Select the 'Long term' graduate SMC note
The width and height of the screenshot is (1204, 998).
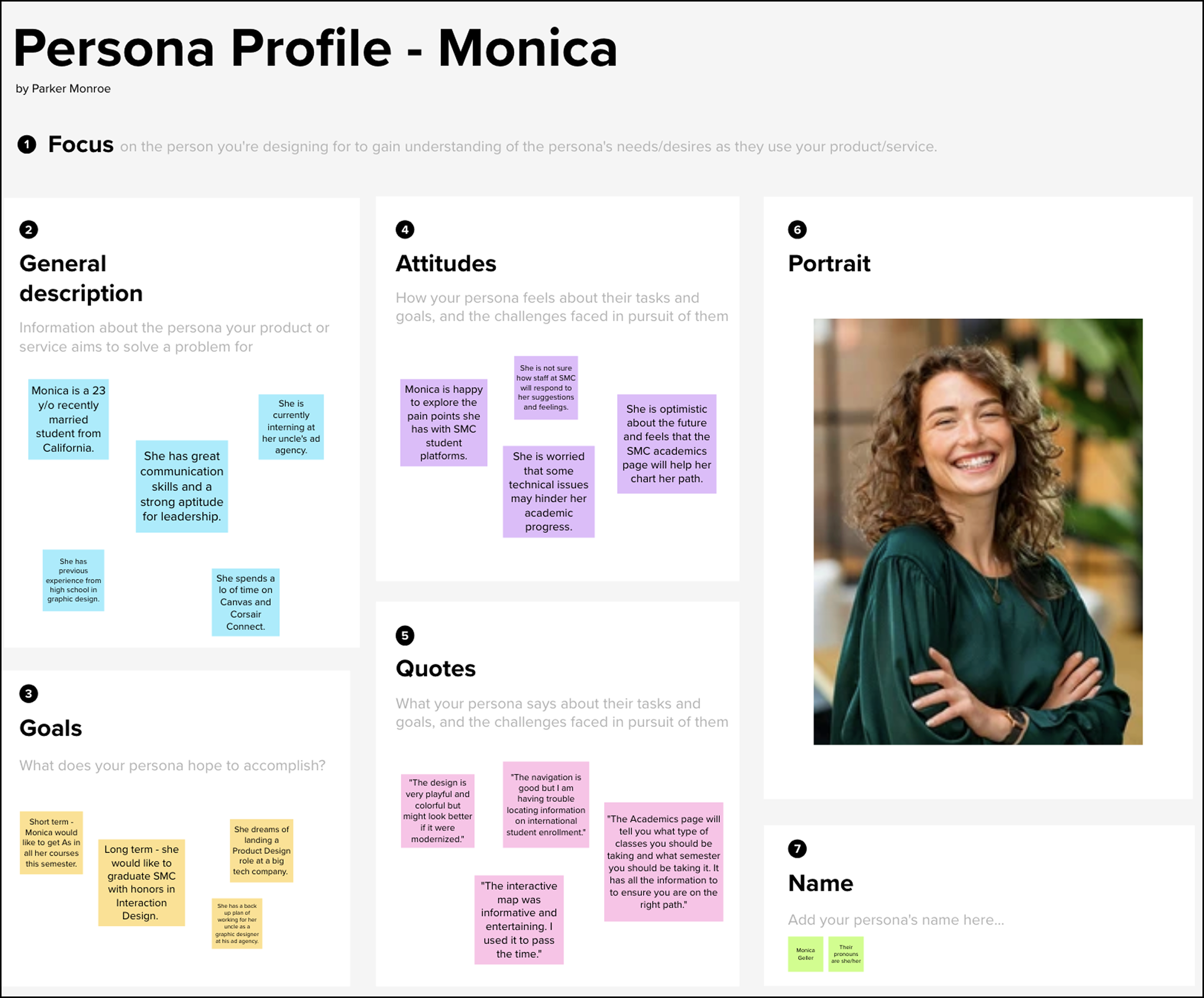tap(141, 883)
